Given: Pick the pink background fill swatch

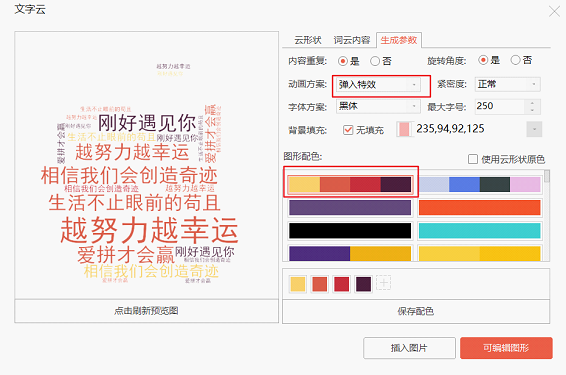Looking at the screenshot, I should 405,129.
